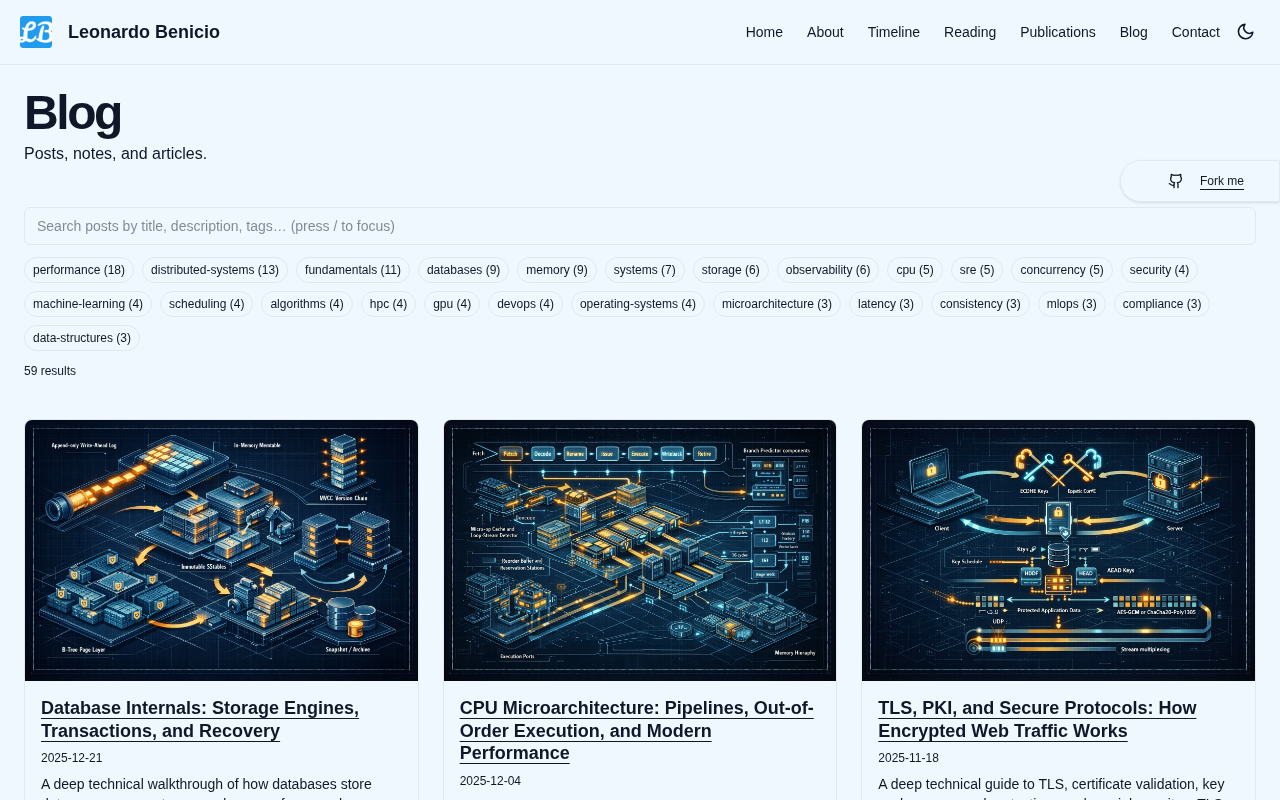This screenshot has height=800, width=1280.
Task: Filter by security (4) tag
Action: pos(1159,270)
